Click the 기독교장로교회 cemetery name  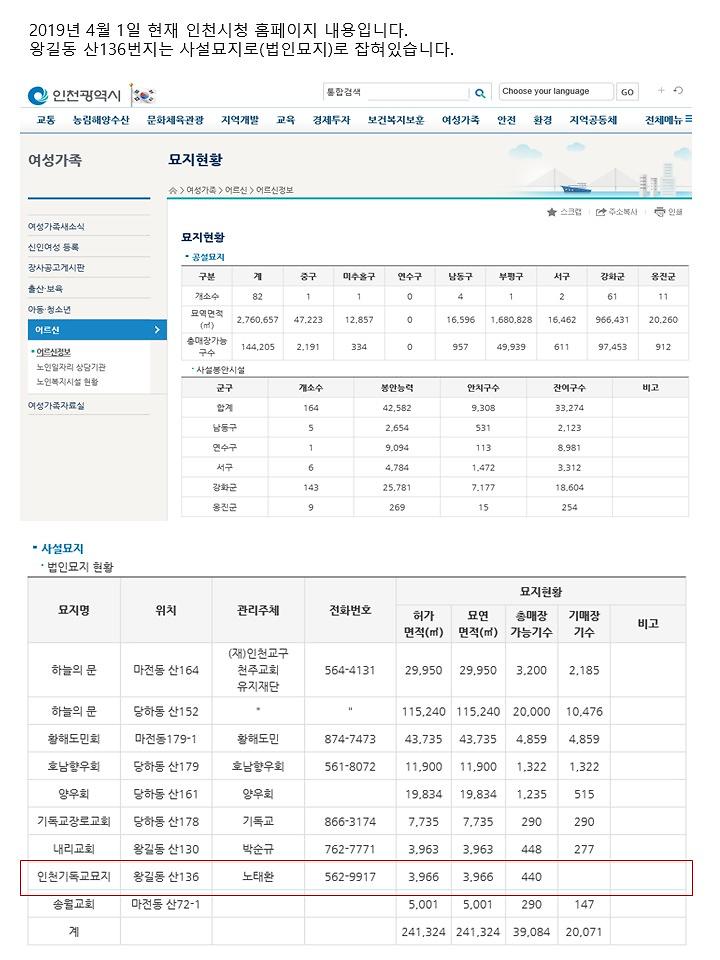74,822
